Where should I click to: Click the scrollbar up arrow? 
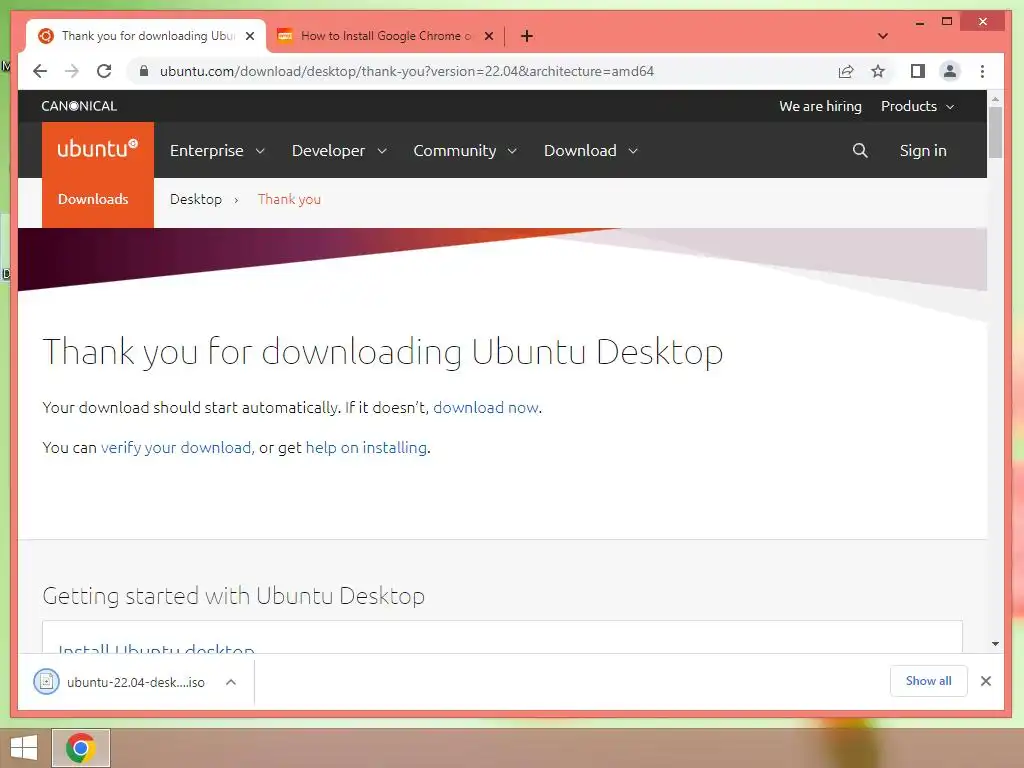pos(995,99)
